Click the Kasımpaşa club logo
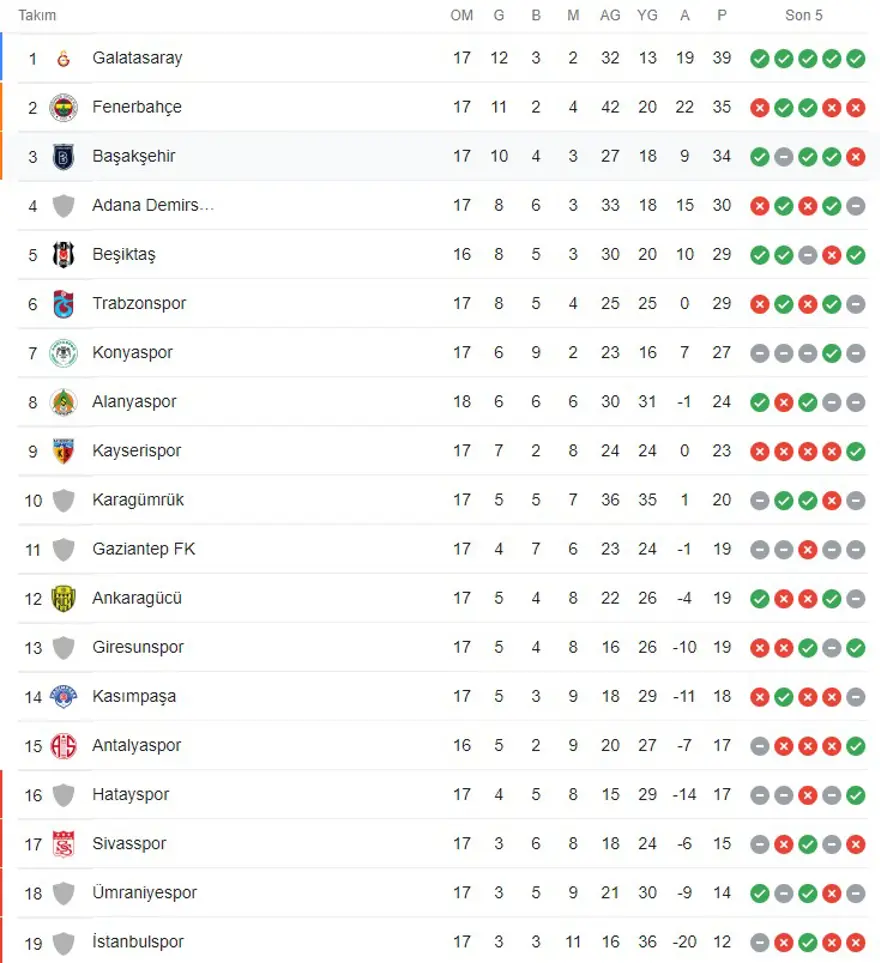Screen dimensions: 880x963 click(x=64, y=696)
